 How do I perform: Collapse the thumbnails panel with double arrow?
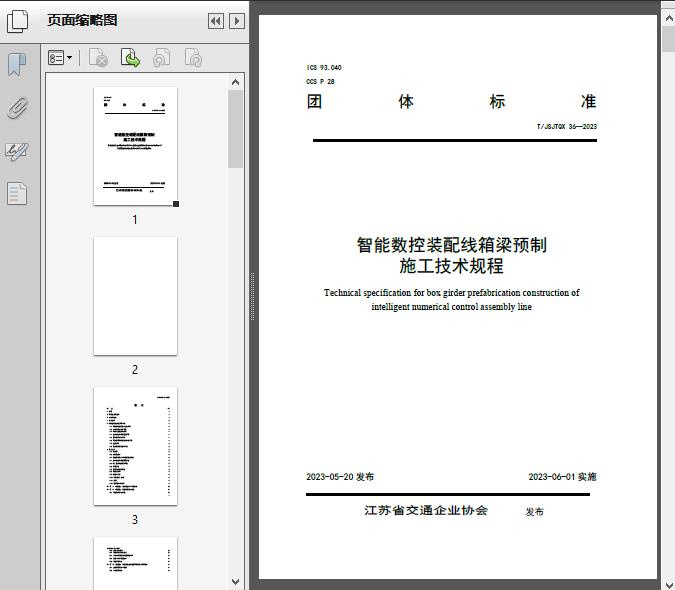pyautogui.click(x=215, y=21)
